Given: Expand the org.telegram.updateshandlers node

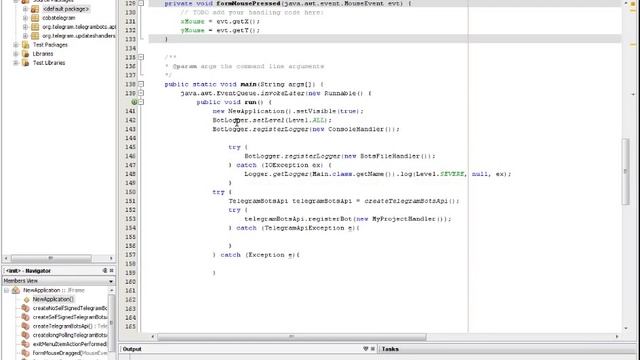Looking at the screenshot, I should pos(25,36).
